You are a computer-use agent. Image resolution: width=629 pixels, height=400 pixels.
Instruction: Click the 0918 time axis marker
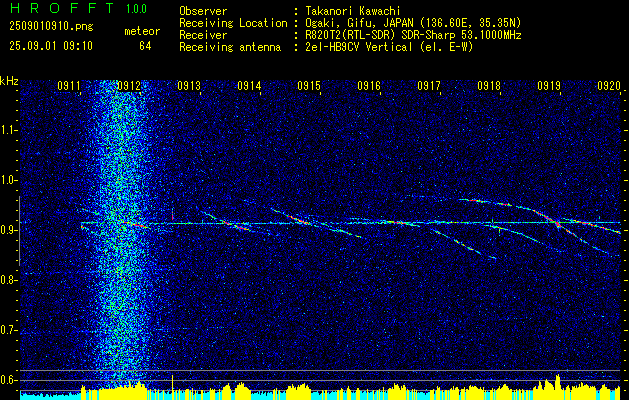pos(489,85)
